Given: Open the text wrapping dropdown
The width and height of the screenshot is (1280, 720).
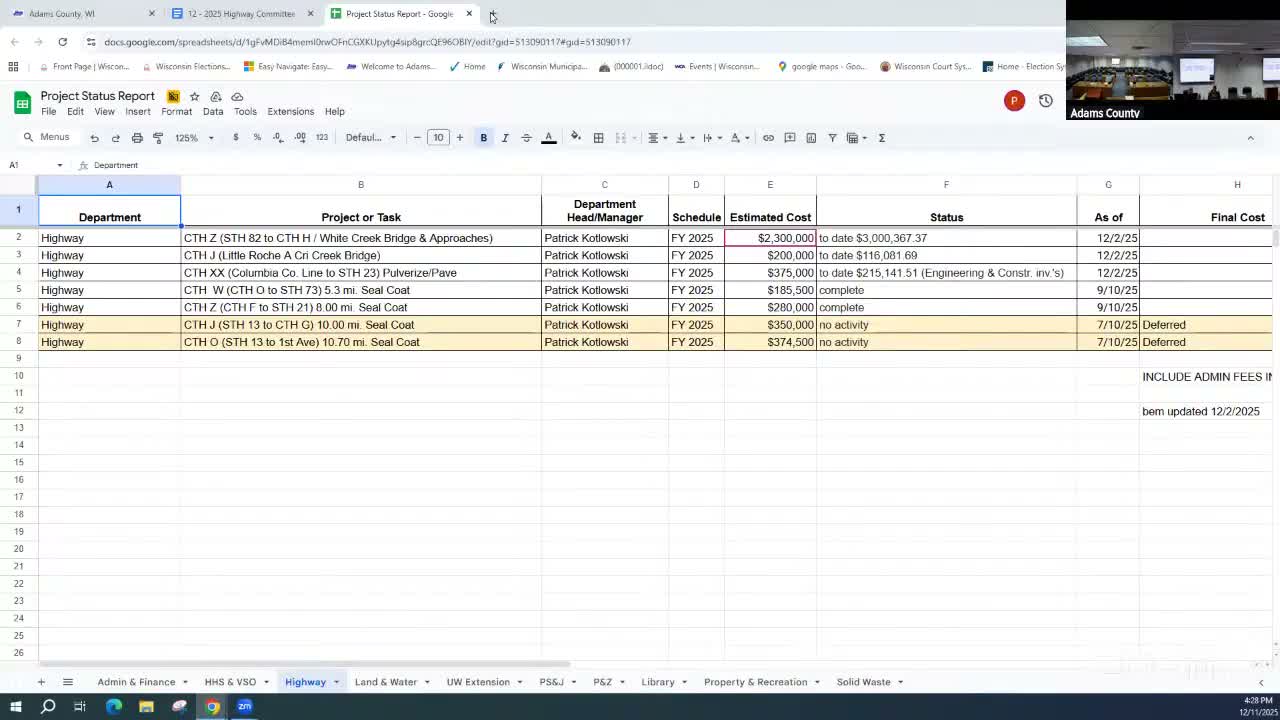Looking at the screenshot, I should tap(711, 138).
